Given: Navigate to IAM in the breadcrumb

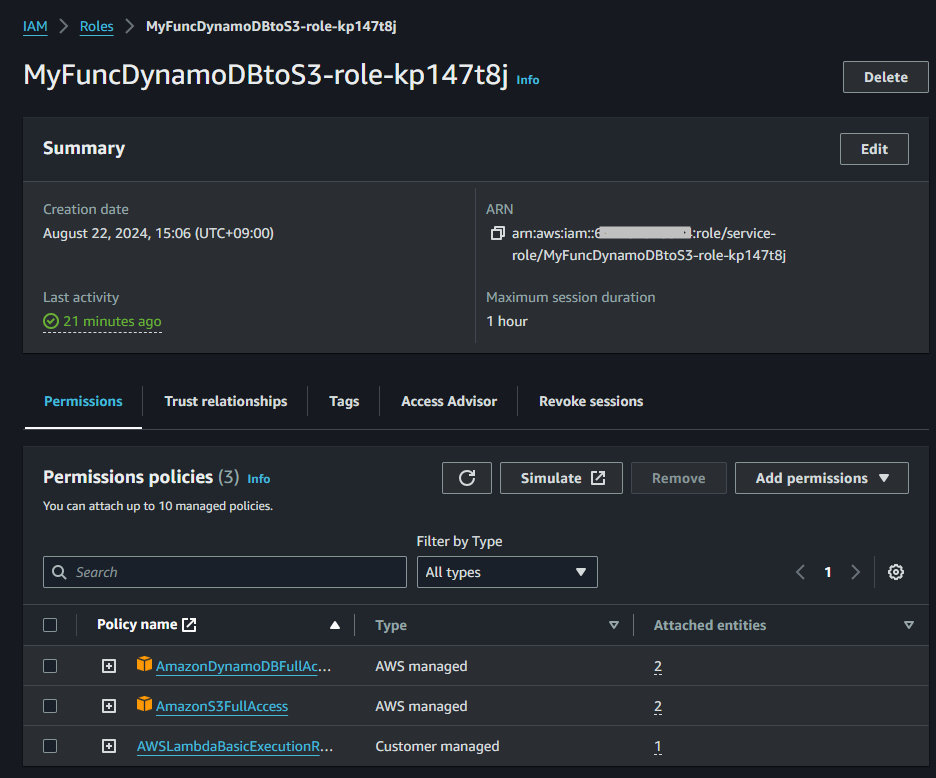Looking at the screenshot, I should click(35, 26).
